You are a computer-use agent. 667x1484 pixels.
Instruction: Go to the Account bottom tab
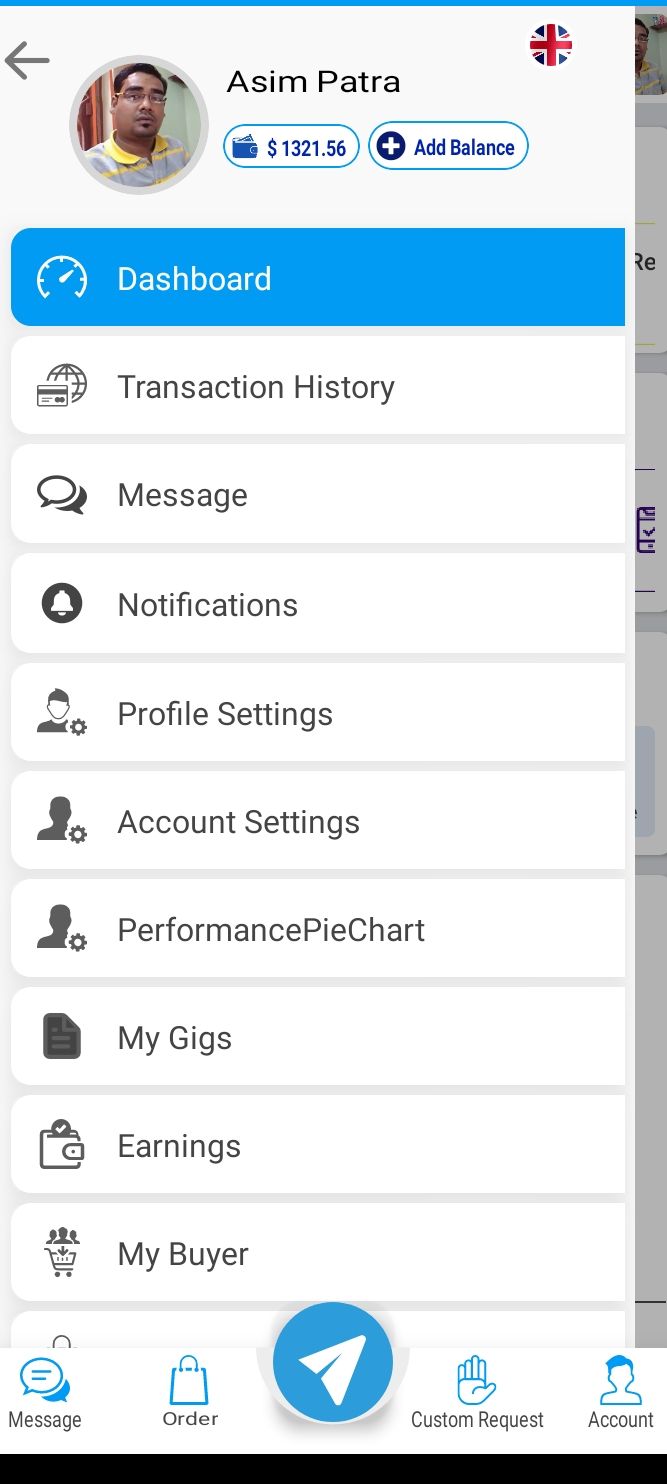pyautogui.click(x=620, y=1392)
